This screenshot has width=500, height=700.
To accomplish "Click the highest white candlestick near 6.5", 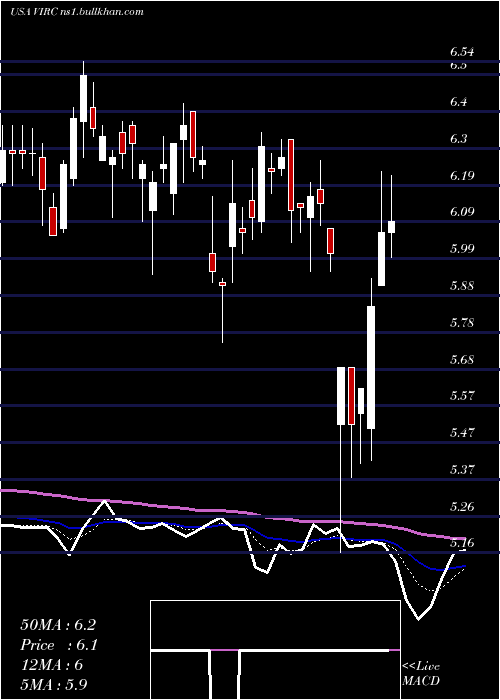I will tap(83, 98).
